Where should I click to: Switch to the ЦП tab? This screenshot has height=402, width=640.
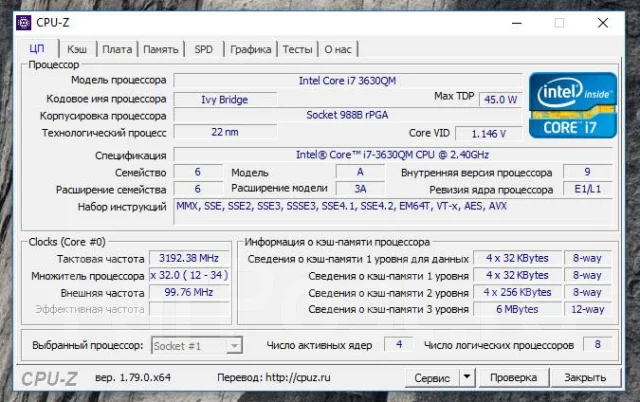coord(37,49)
